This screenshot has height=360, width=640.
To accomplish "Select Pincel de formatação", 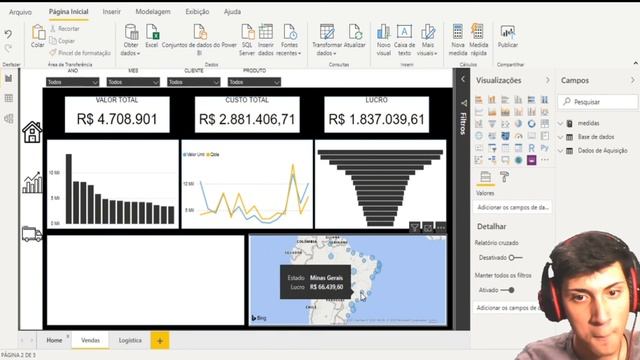I will click(x=80, y=53).
